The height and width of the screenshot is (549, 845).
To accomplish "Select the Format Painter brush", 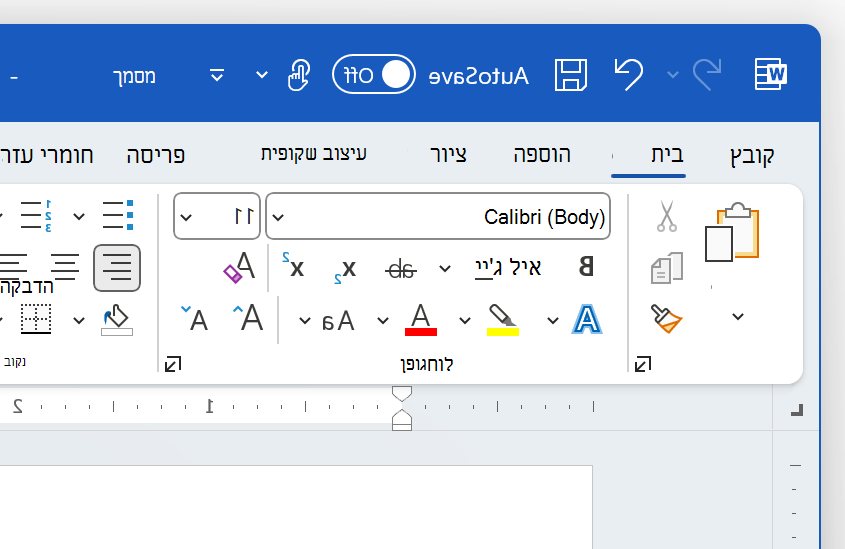I will (x=667, y=319).
